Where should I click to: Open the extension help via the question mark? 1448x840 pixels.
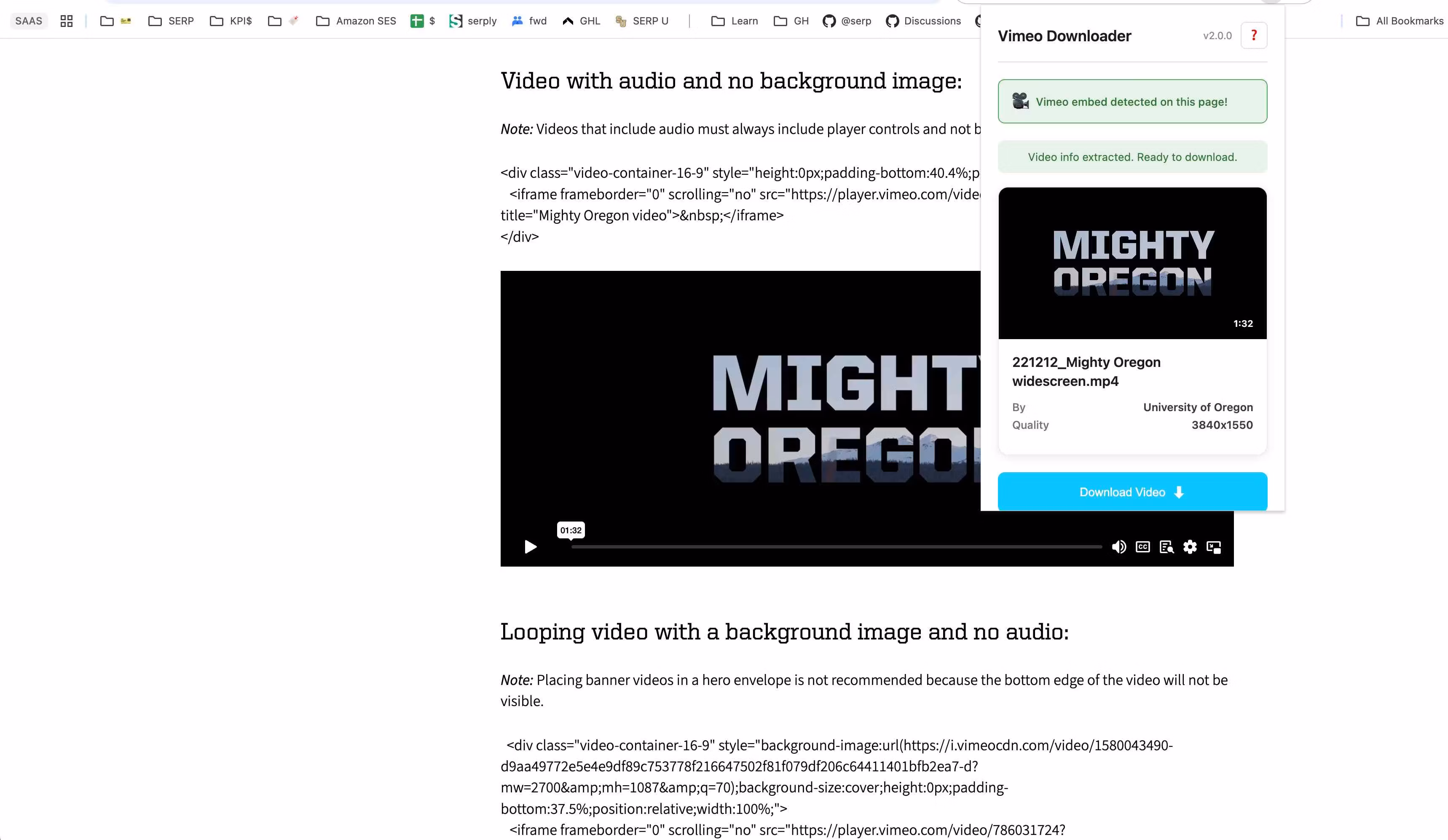click(x=1254, y=35)
